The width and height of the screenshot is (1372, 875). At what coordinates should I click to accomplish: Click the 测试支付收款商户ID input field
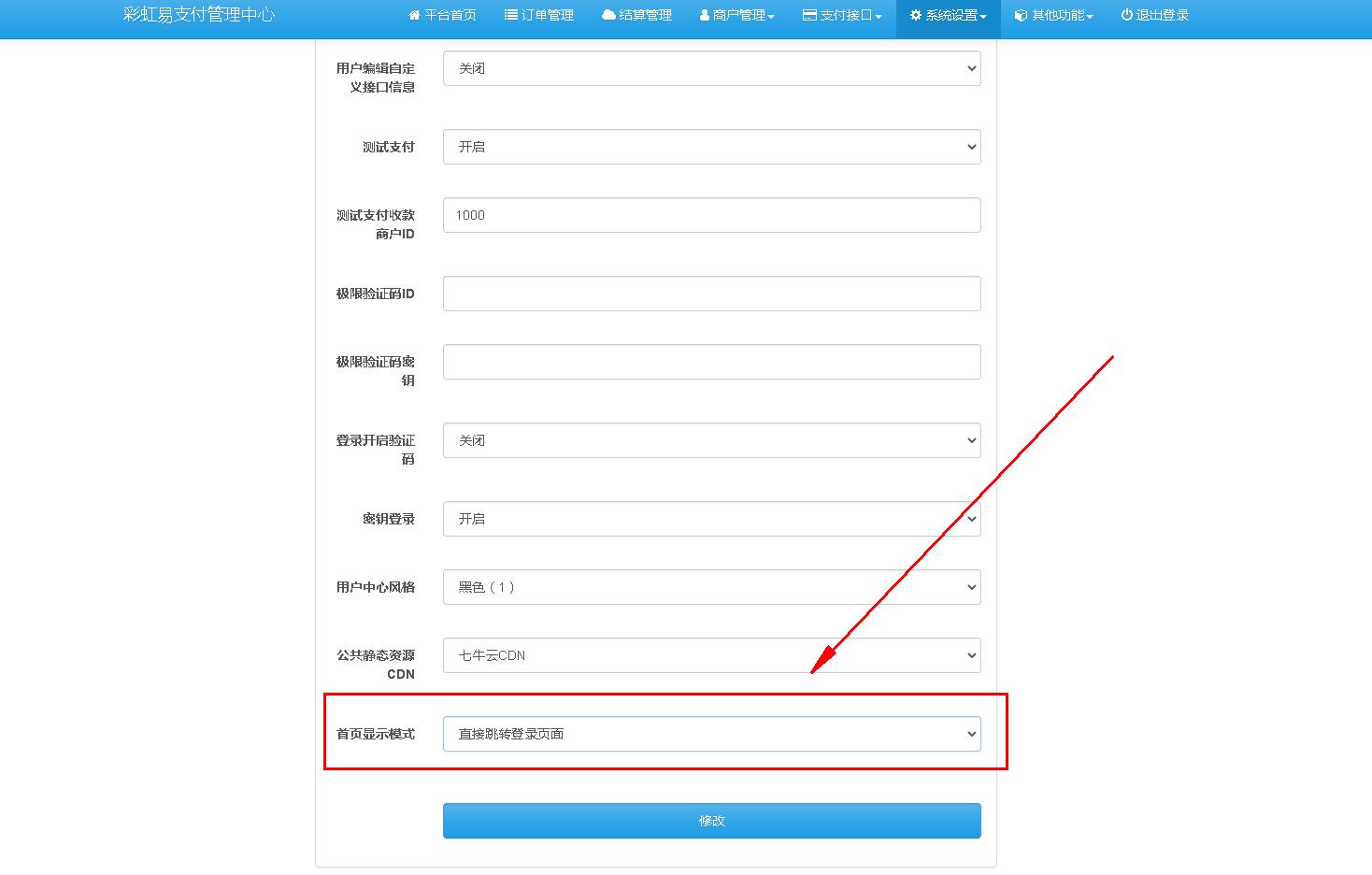click(711, 215)
